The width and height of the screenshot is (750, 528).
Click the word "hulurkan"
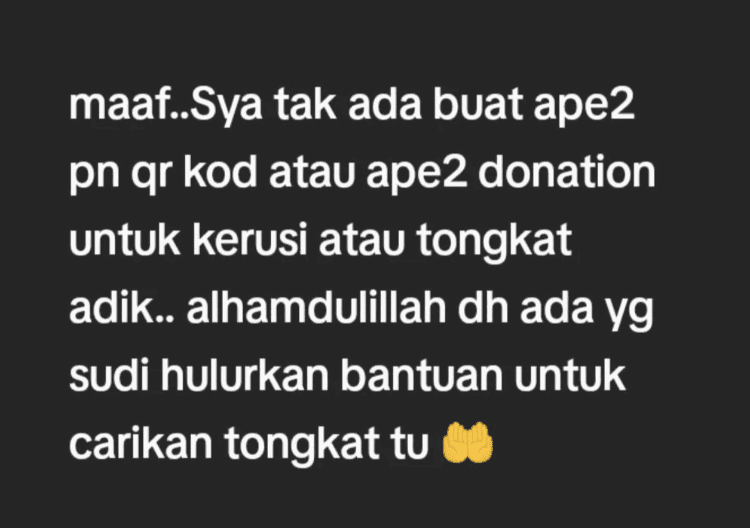coord(244,376)
